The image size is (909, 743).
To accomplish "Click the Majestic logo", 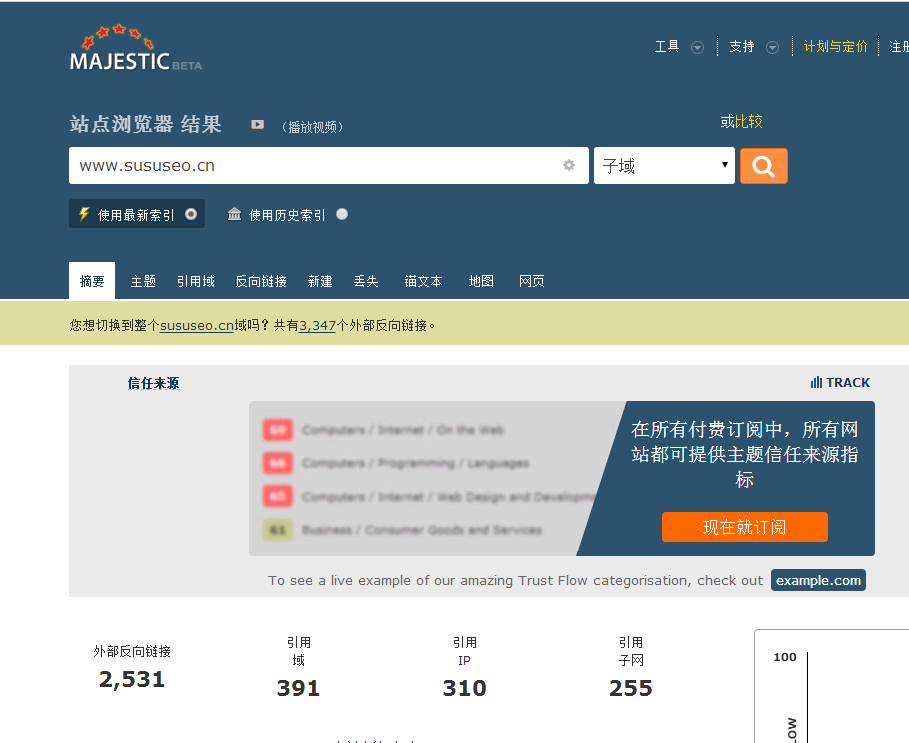I will (x=135, y=50).
